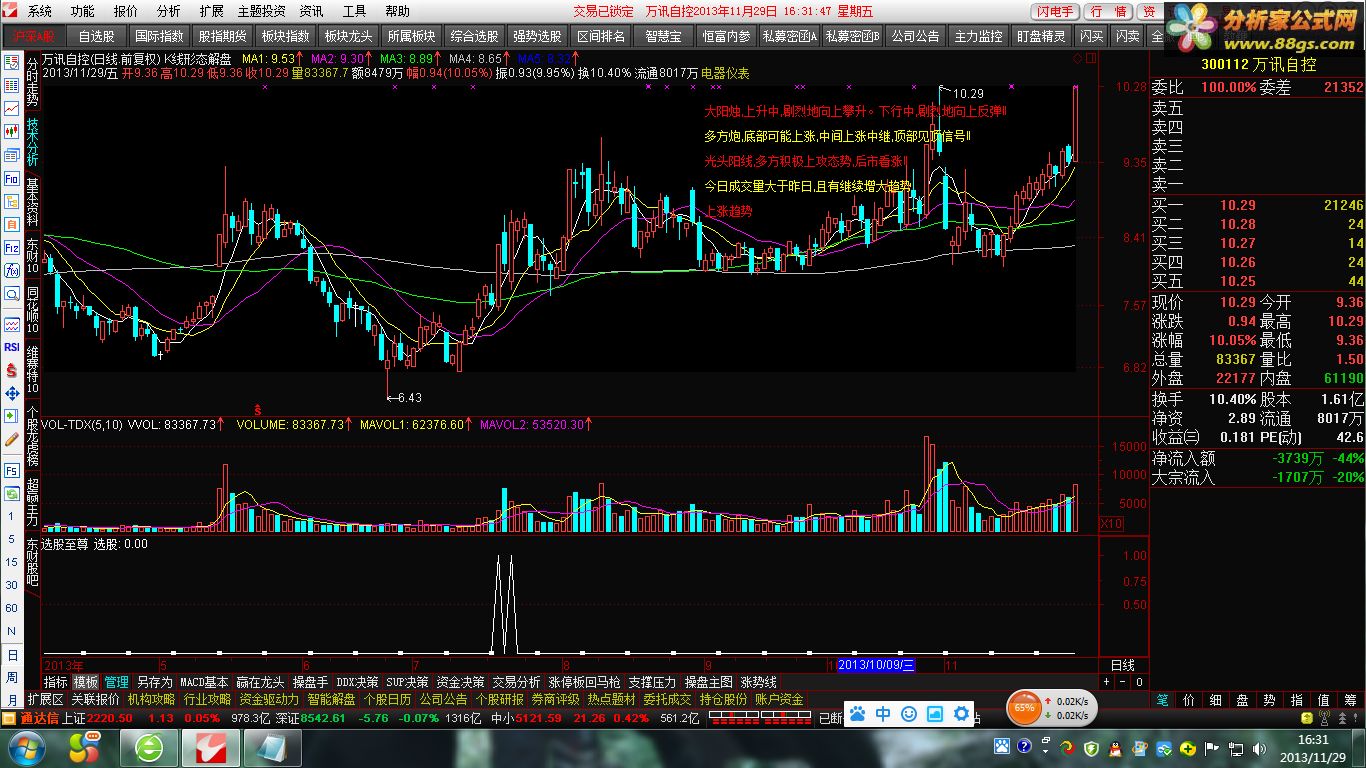1366x768 pixels.
Task: Click the minus zoom button beside 日线
Action: pyautogui.click(x=1121, y=682)
